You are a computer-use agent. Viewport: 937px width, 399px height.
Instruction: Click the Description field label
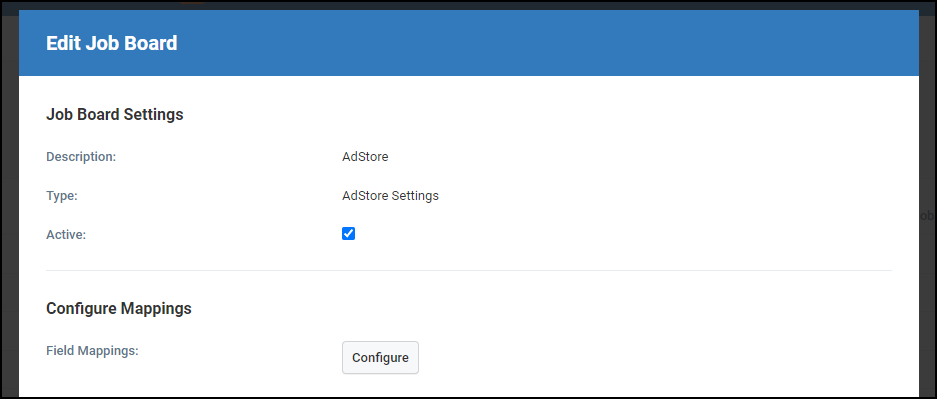click(x=81, y=156)
